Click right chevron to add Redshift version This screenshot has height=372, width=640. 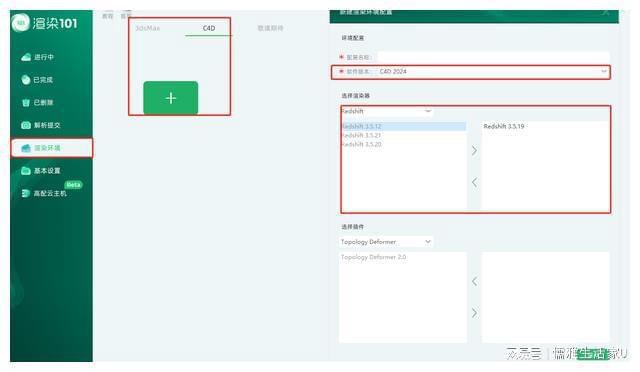pos(474,151)
